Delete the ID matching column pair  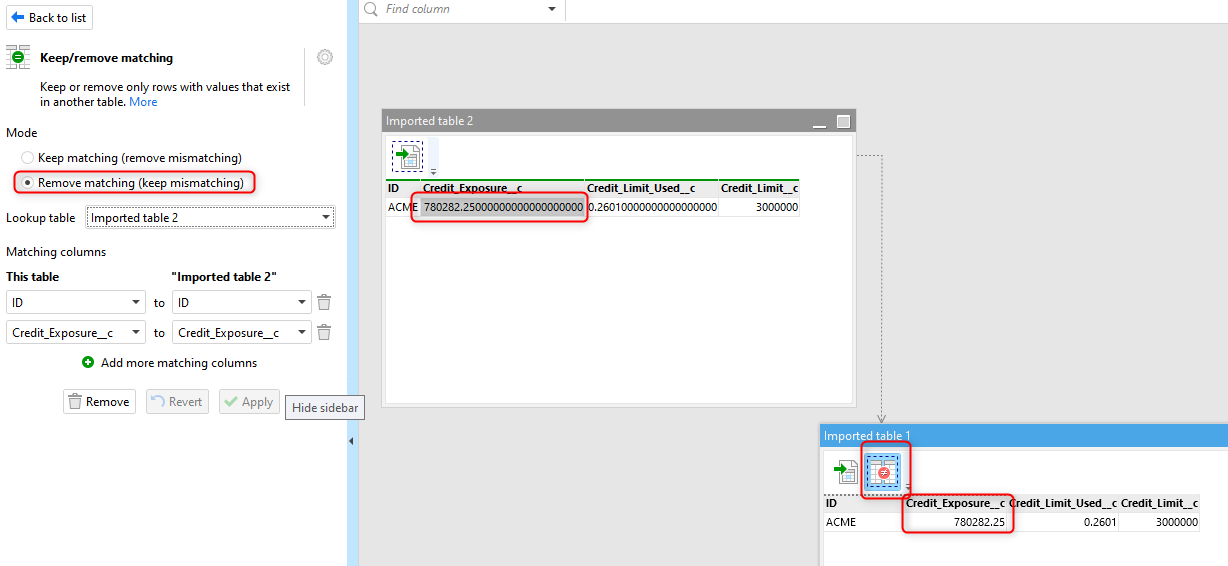(x=324, y=302)
